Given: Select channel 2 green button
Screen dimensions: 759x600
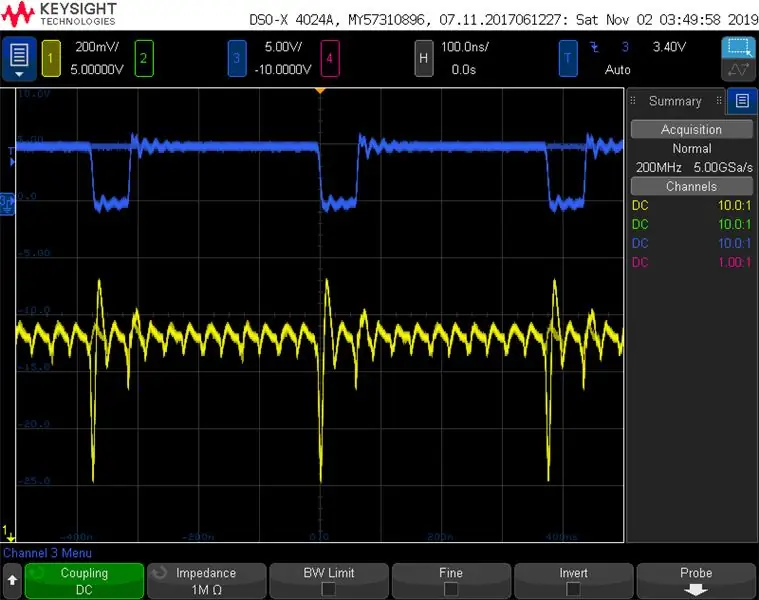Looking at the screenshot, I should click(144, 59).
